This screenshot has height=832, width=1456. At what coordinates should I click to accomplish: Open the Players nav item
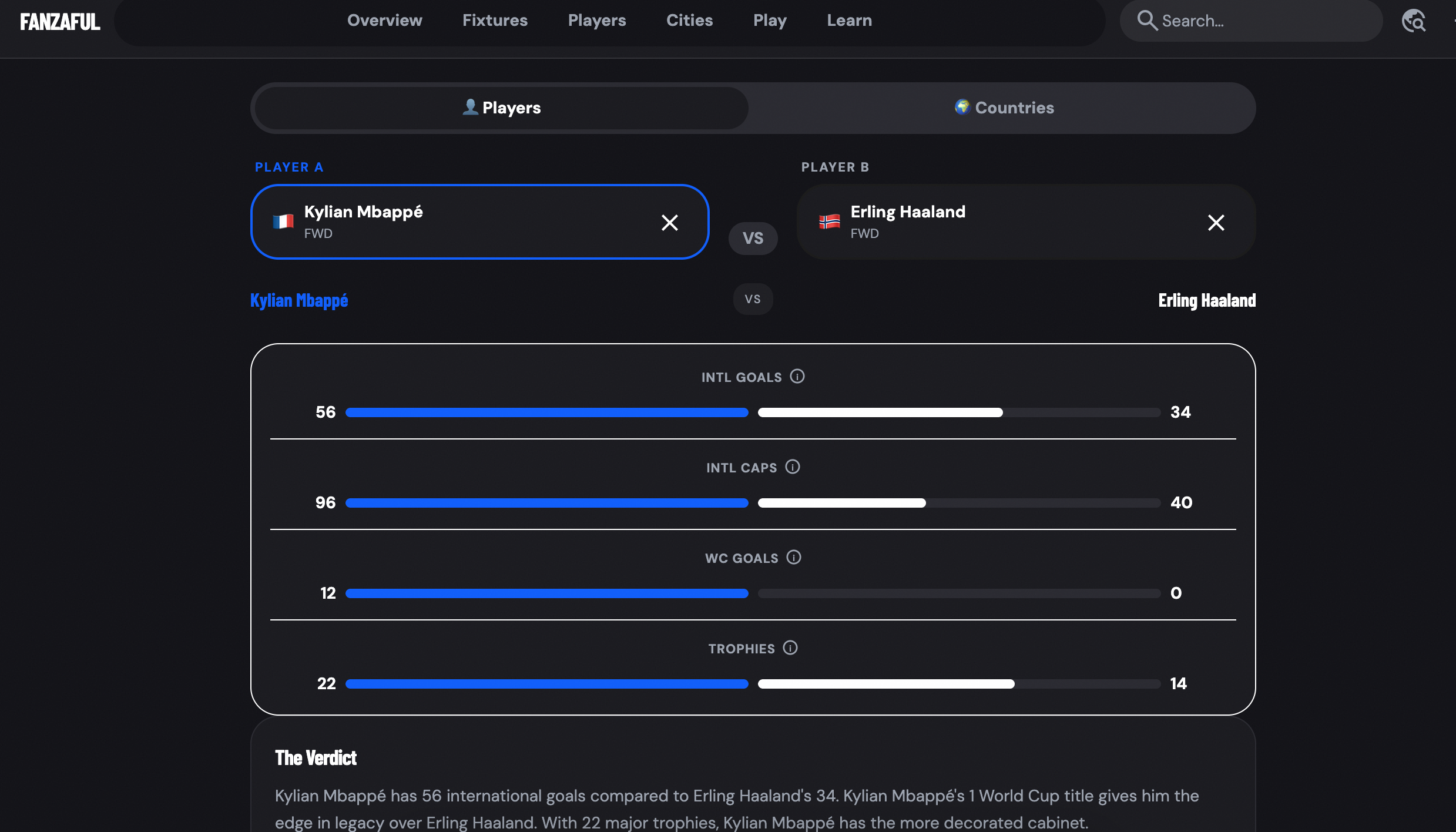[x=597, y=21]
